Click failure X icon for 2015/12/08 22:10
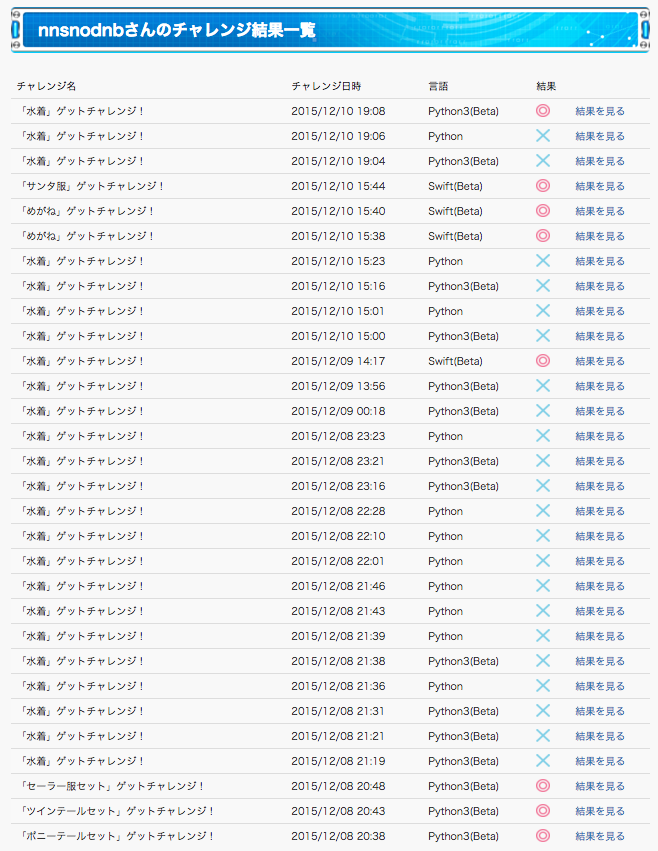The image size is (658, 851). click(x=543, y=536)
